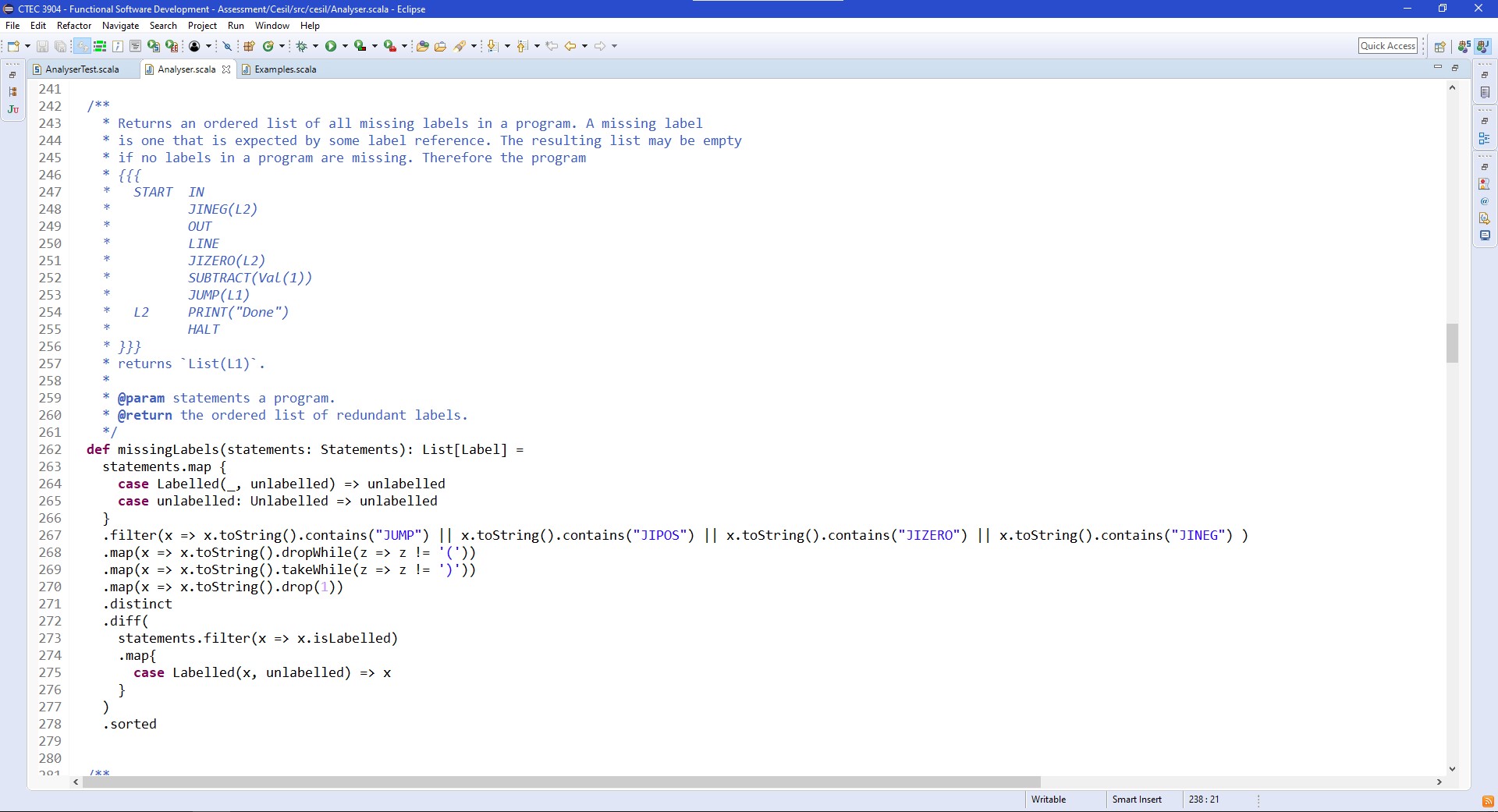
Task: Click the New file wizard icon
Action: click(12, 46)
